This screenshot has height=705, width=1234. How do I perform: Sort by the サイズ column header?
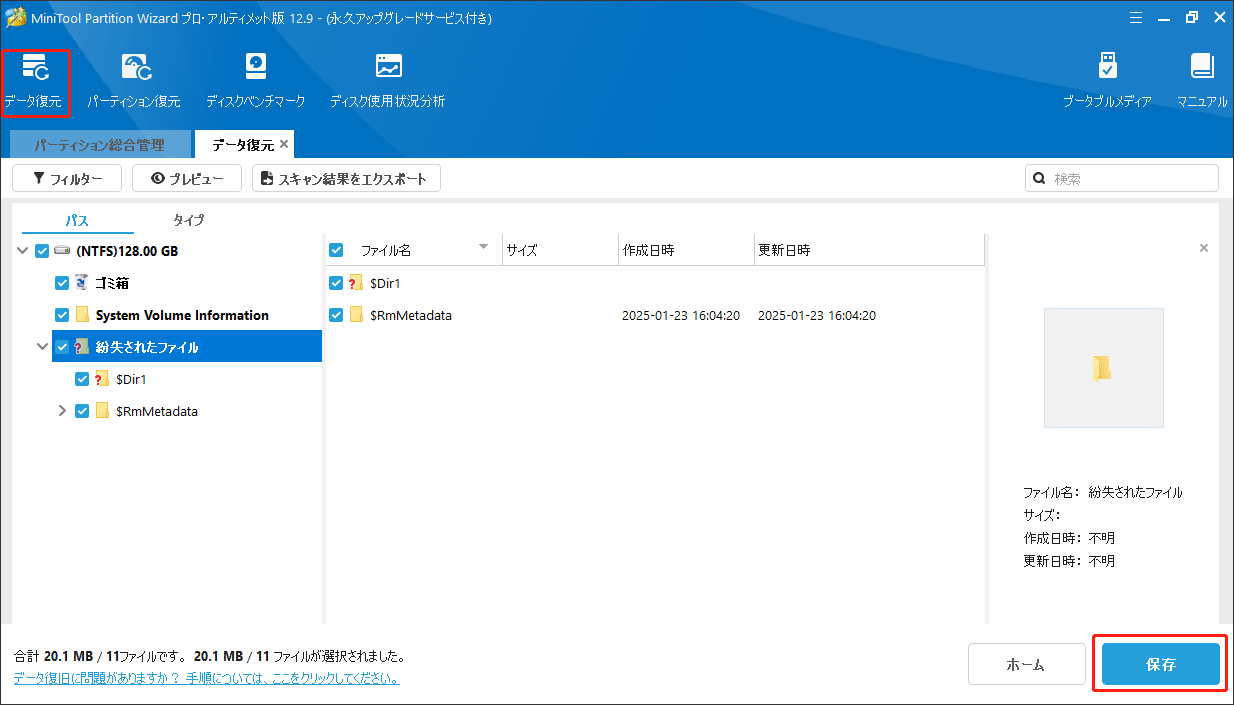click(x=560, y=250)
